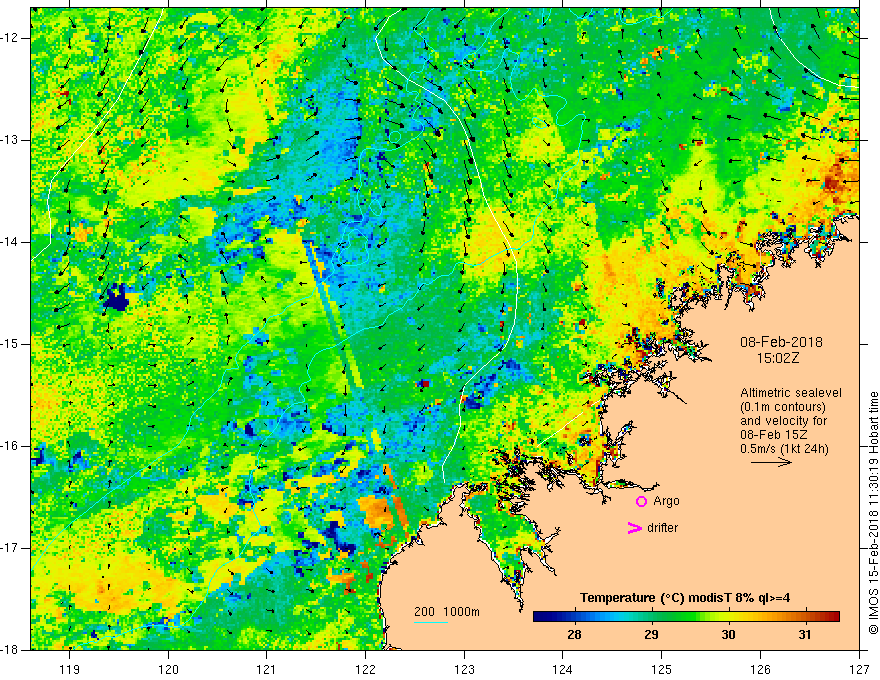This screenshot has height=680, width=880.
Task: Click longitude axis label 121
Action: pos(267,669)
